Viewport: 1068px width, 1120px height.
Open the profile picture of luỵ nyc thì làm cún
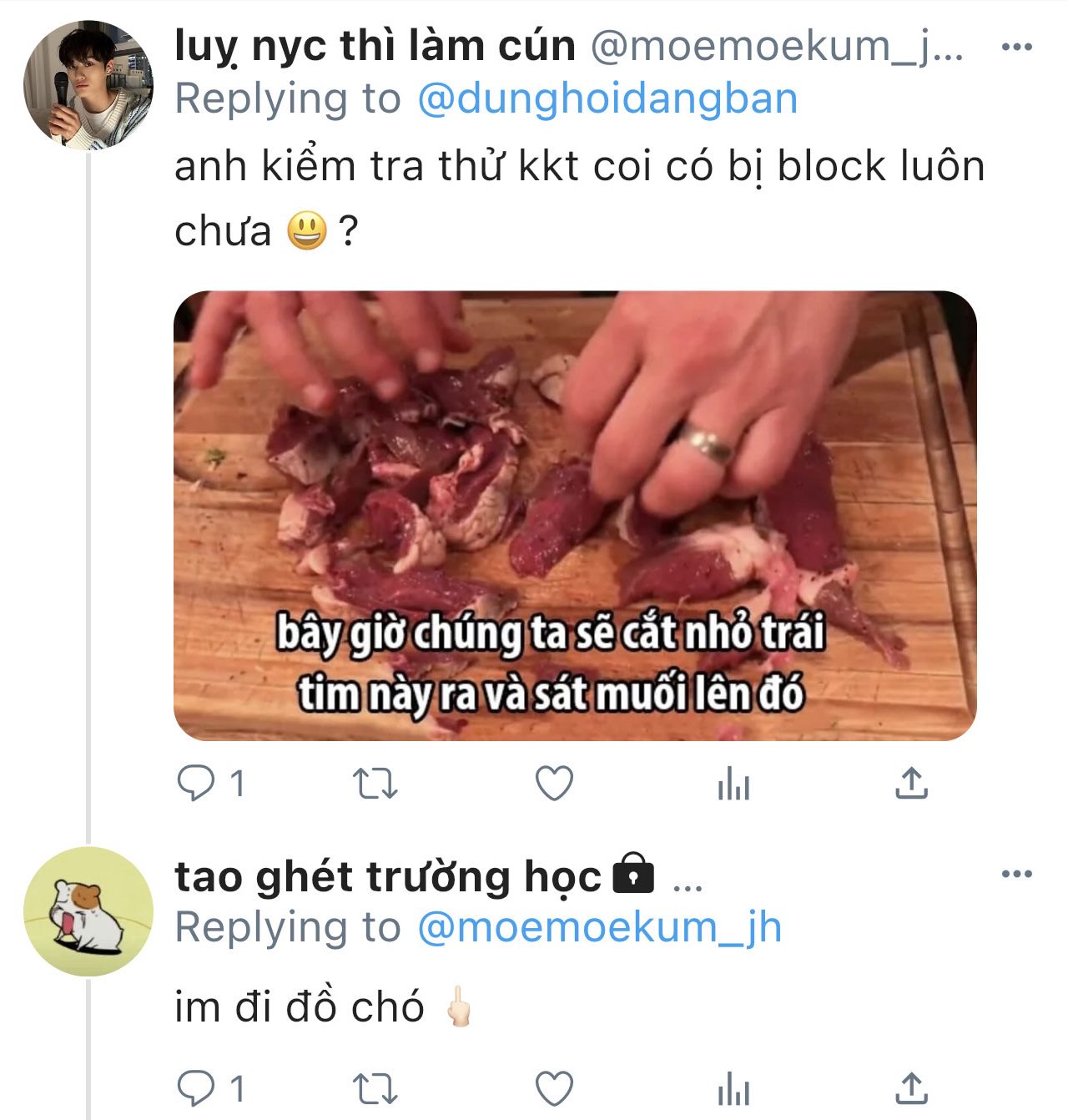tap(88, 85)
